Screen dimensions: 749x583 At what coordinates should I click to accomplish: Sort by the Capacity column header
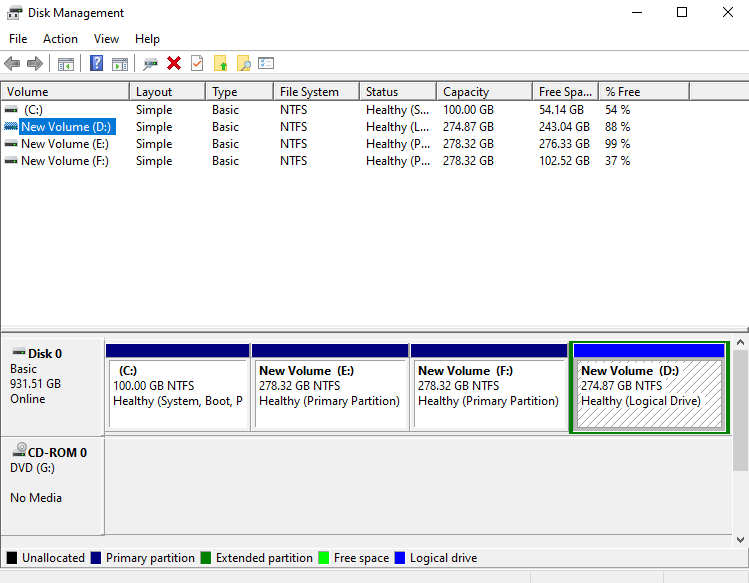(484, 92)
